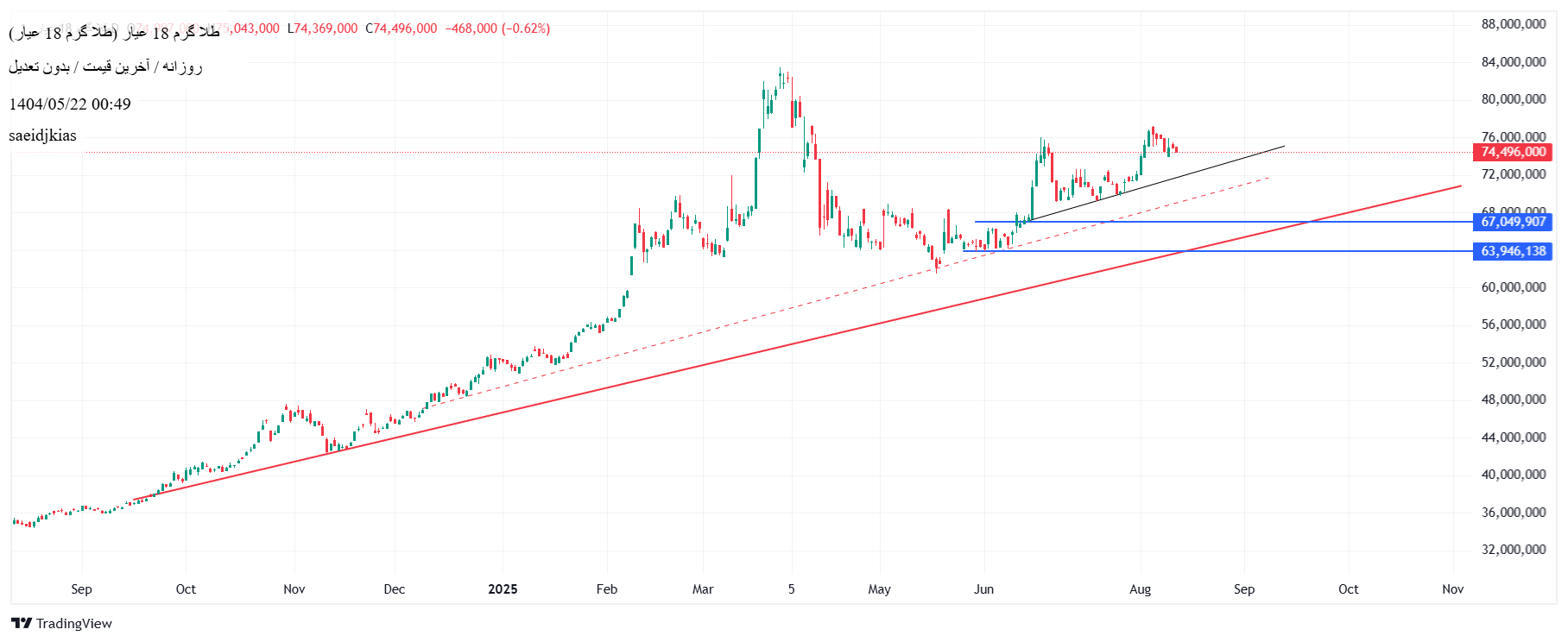
Task: Click the Feb label on time axis
Action: [x=607, y=589]
